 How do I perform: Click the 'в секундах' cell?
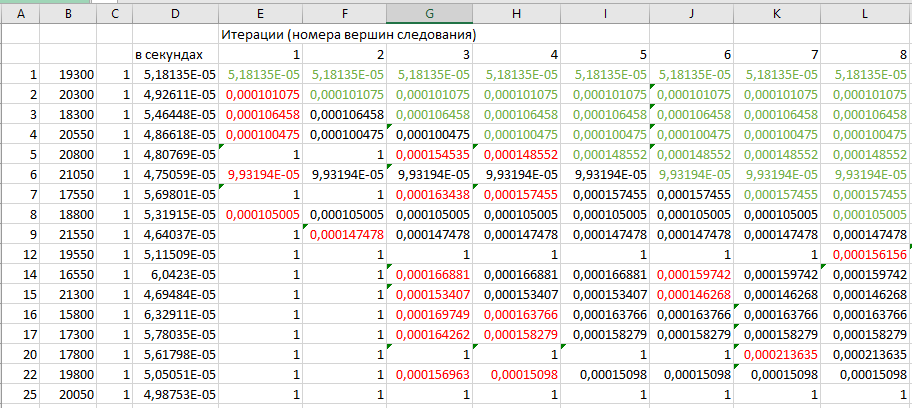point(176,55)
